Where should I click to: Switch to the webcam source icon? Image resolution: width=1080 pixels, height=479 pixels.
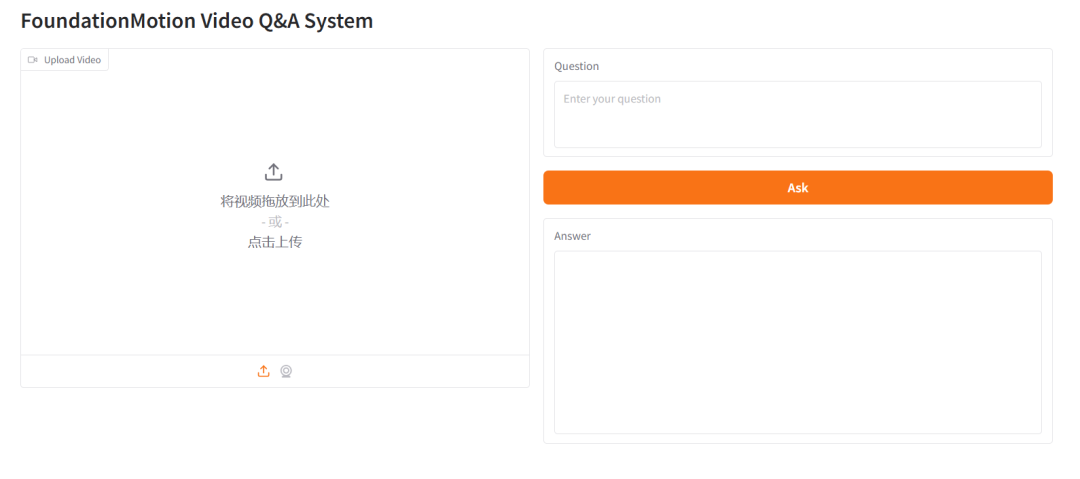coord(286,371)
